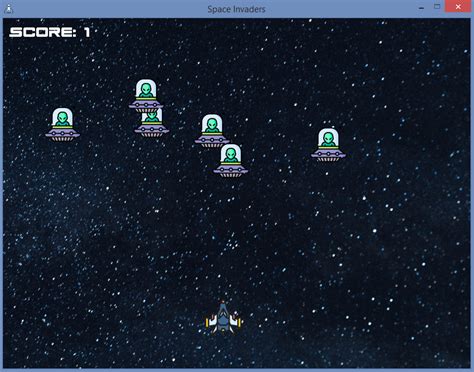Click the player spaceship at the bottom

point(224,318)
